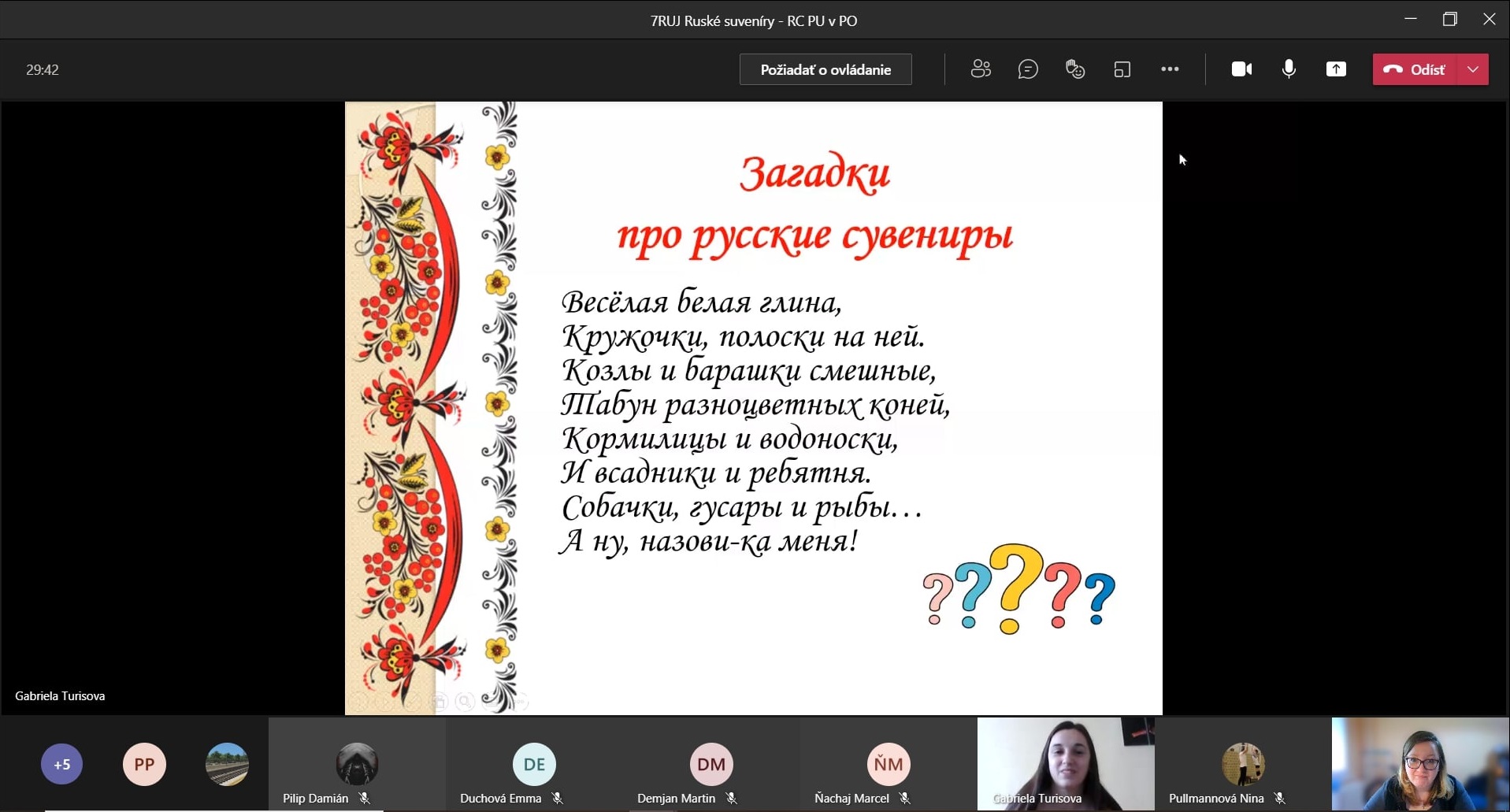The image size is (1510, 812).
Task: Open the meeting chat icon
Action: (1028, 69)
